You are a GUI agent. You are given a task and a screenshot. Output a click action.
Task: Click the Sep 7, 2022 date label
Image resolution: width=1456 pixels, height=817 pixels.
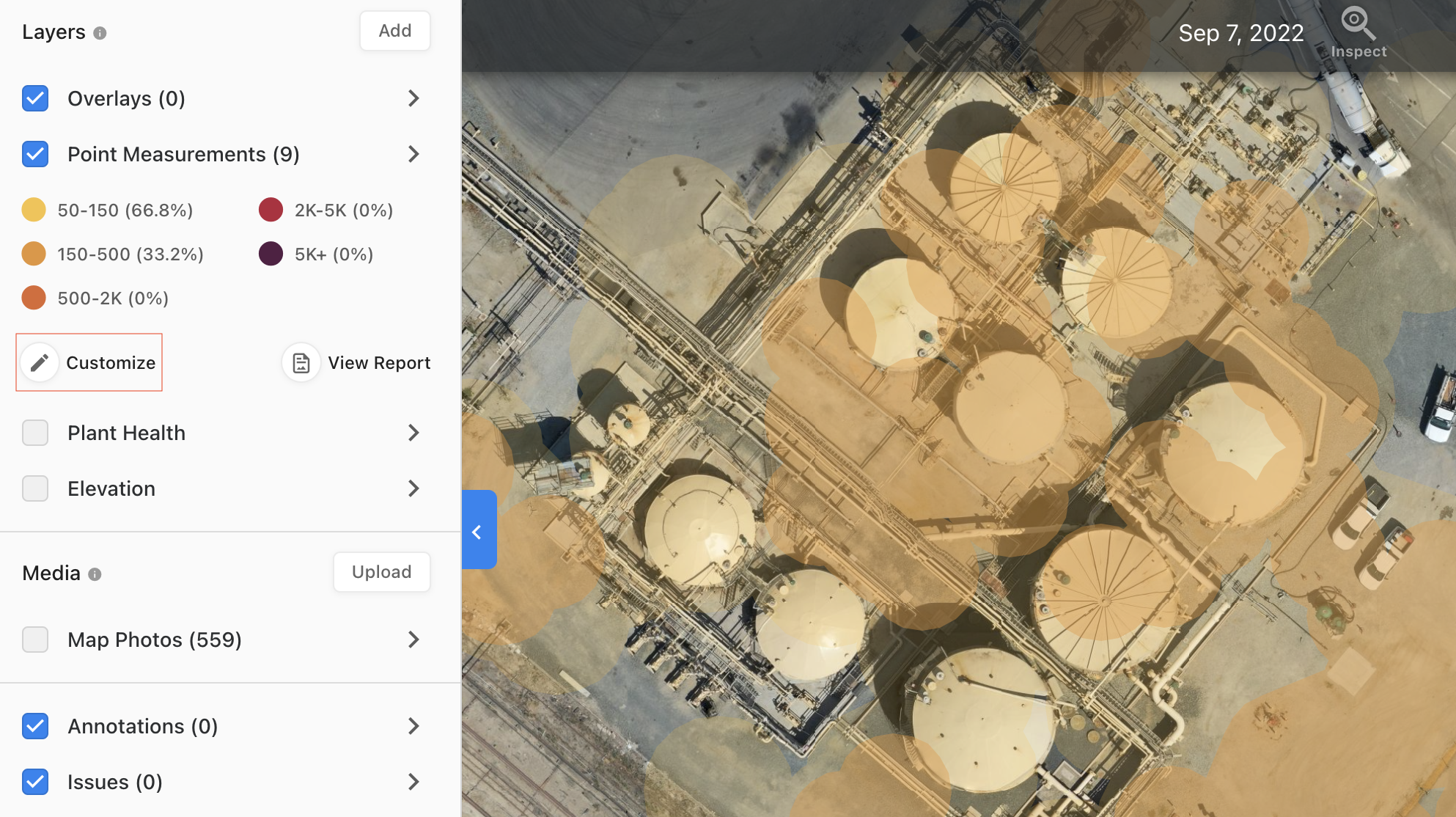click(x=1241, y=33)
